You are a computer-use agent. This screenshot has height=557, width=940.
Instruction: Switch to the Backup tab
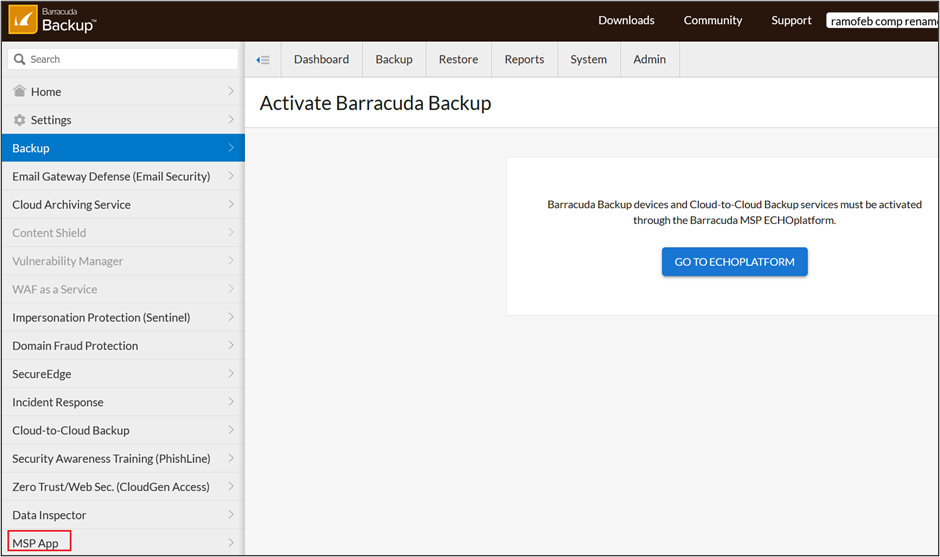point(394,59)
